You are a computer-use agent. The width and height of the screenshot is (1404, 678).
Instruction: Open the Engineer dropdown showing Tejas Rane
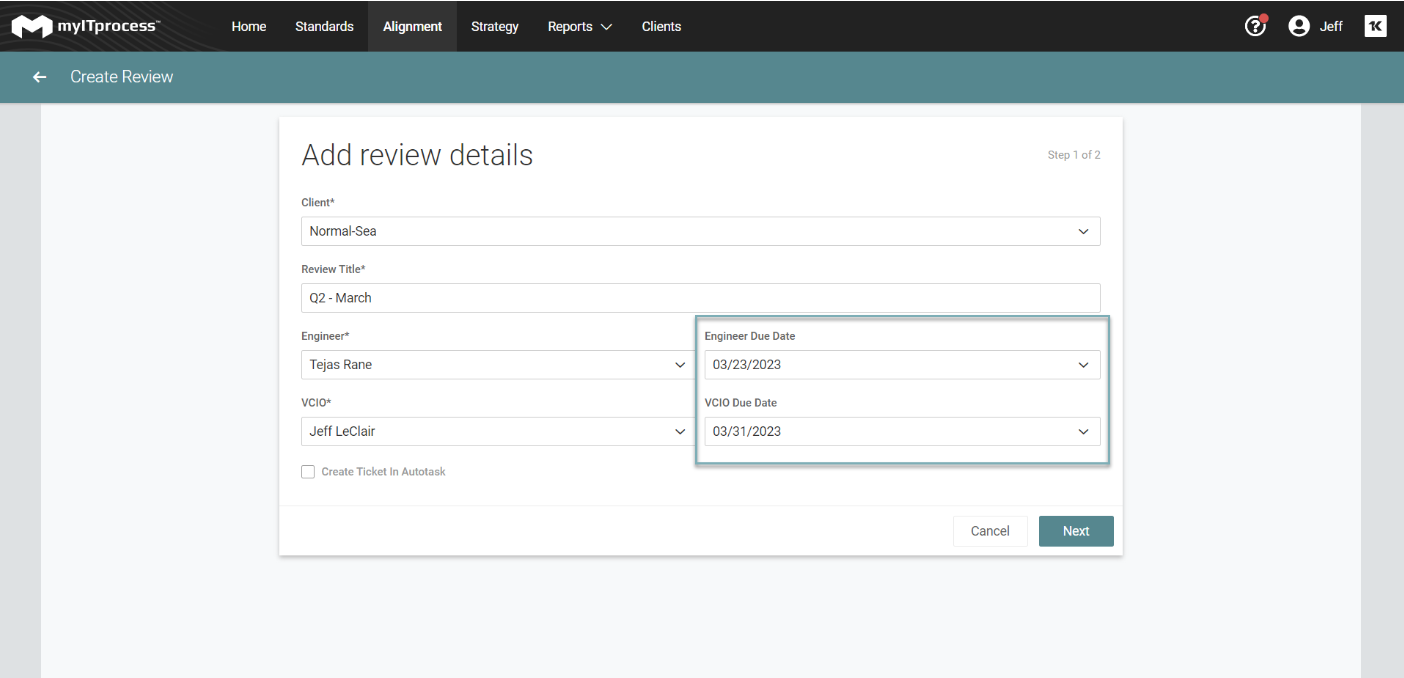497,365
